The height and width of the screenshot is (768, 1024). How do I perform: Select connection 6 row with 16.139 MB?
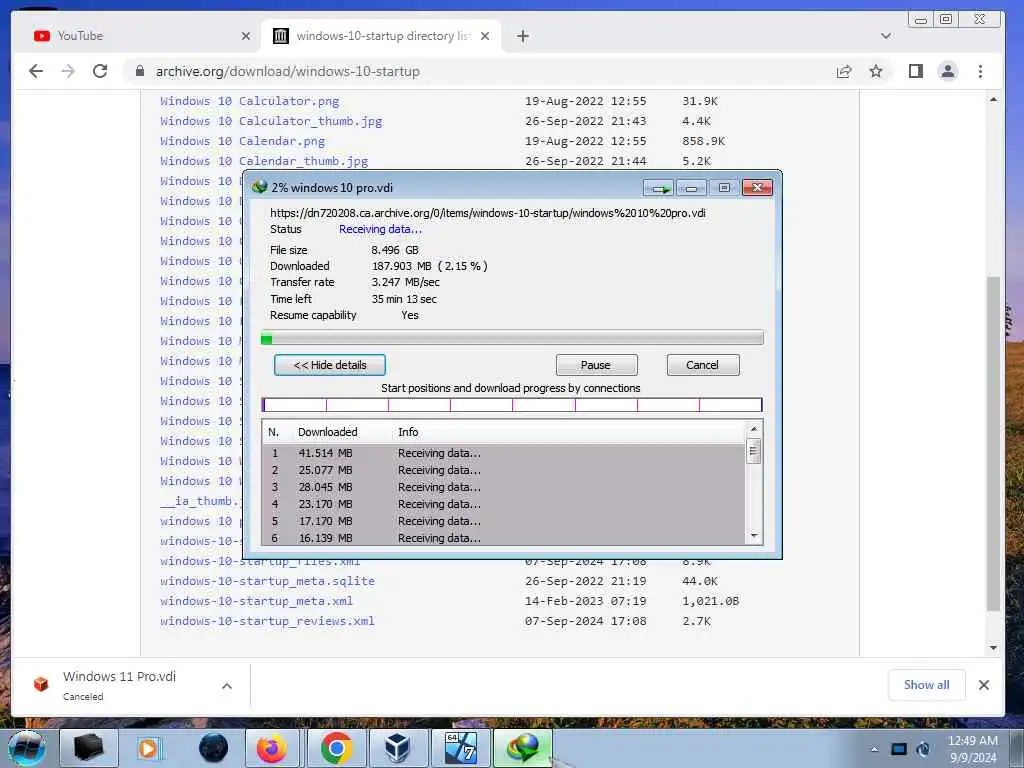click(x=504, y=537)
